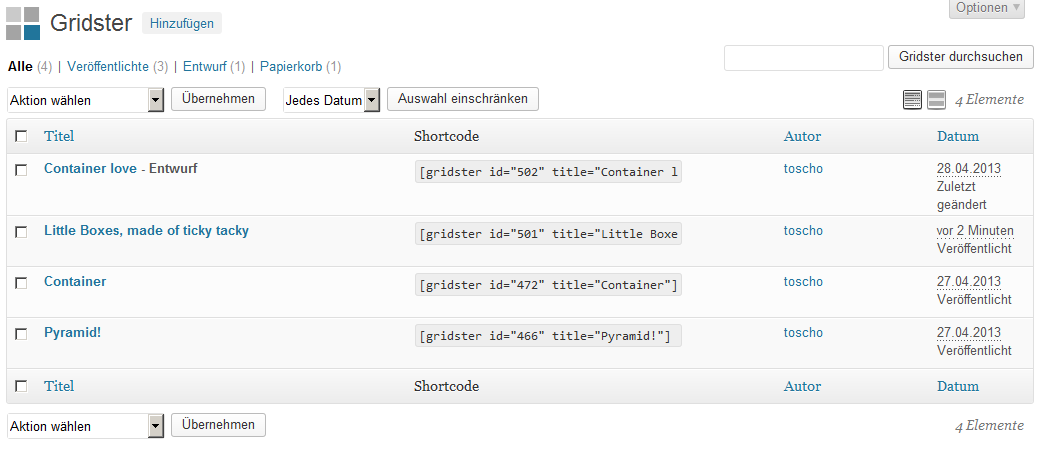1037x455 pixels.
Task: Open the bottom Aktion wählen dropdown
Action: [85, 426]
